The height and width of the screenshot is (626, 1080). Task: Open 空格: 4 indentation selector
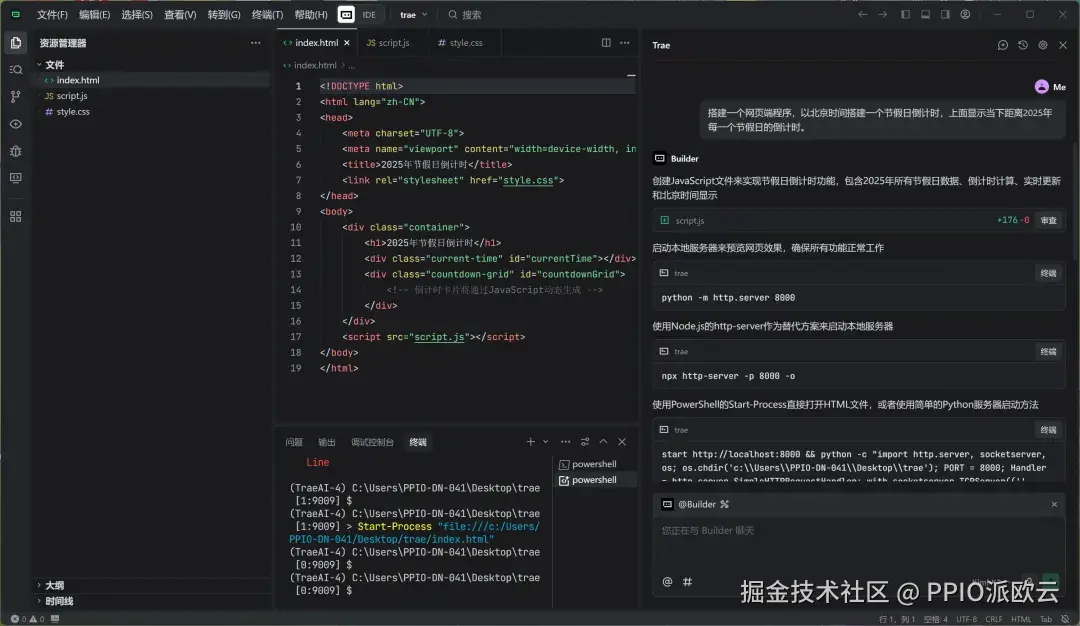pyautogui.click(x=935, y=619)
